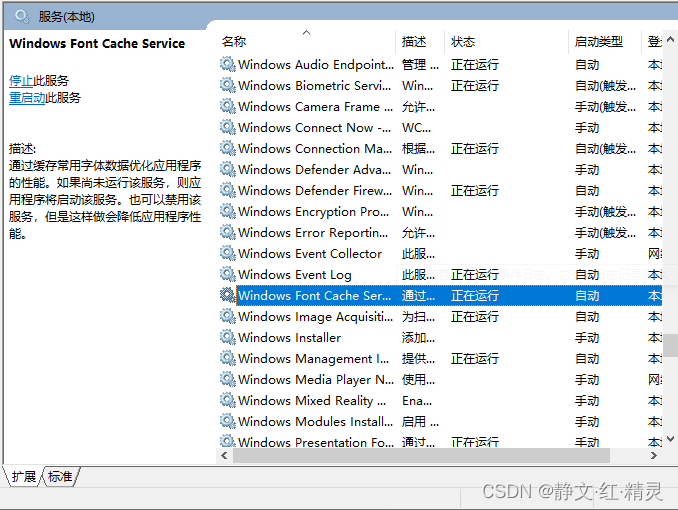Screen dimensions: 678x510
Task: Select the Windows Encryption Pro... service name
Action: tap(313, 212)
